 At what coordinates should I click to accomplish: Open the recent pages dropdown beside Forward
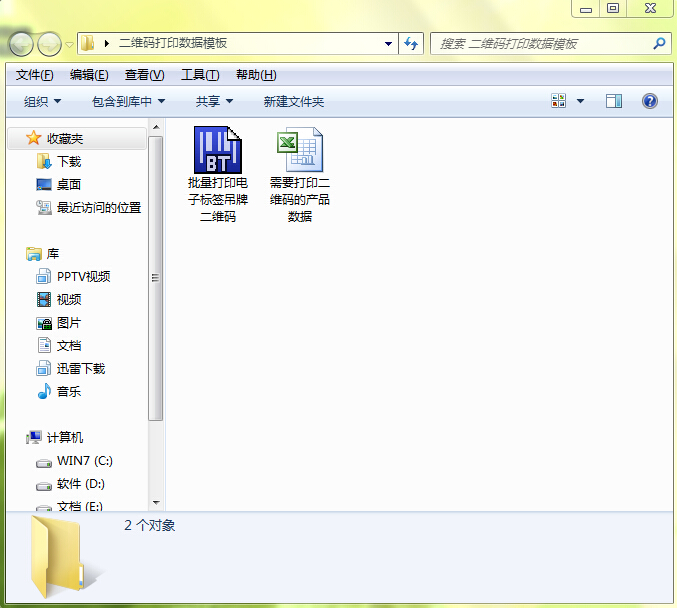point(70,44)
